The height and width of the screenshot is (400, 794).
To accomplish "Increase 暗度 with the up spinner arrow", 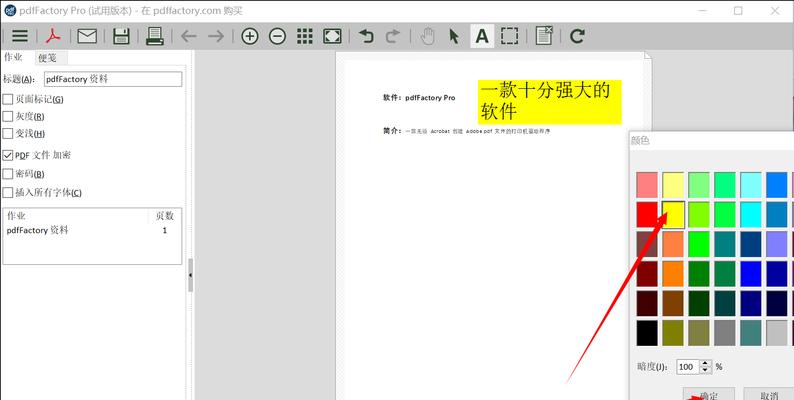I will [706, 363].
